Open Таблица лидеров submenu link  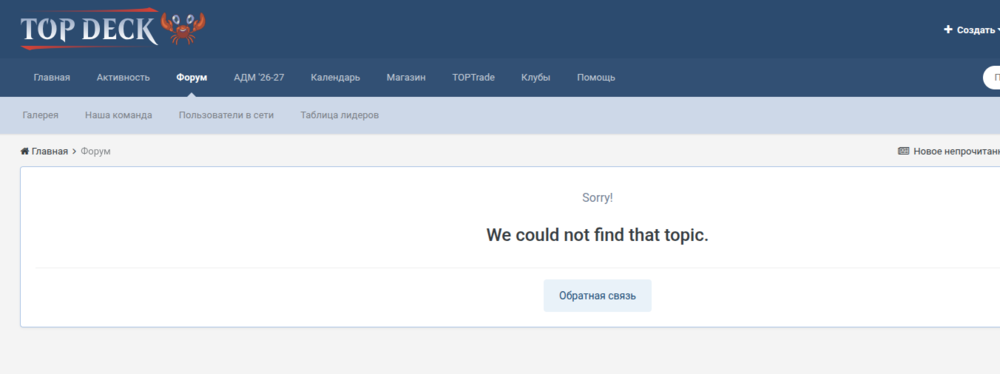[x=339, y=116]
